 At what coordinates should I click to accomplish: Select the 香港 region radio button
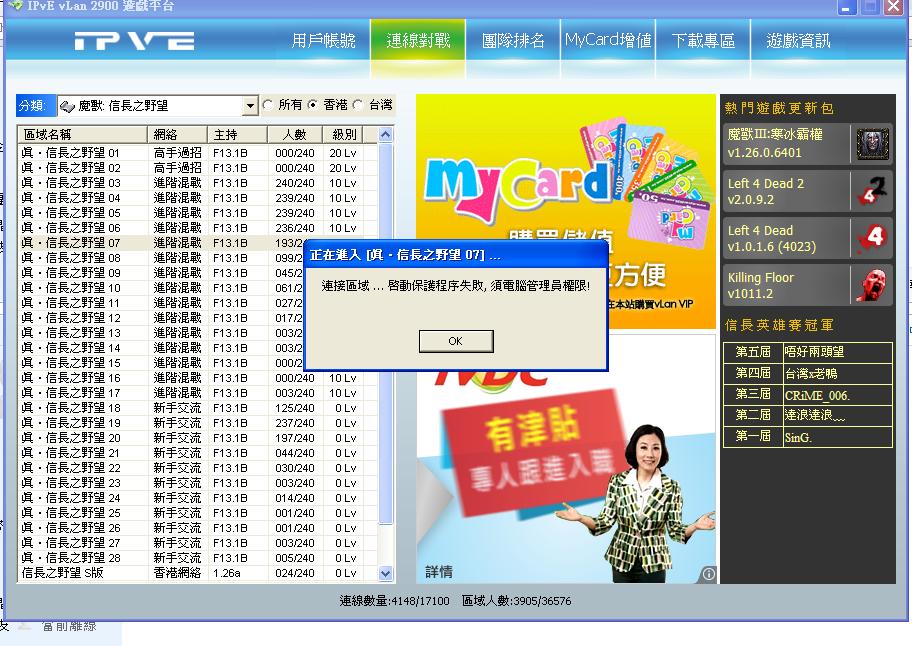point(313,105)
